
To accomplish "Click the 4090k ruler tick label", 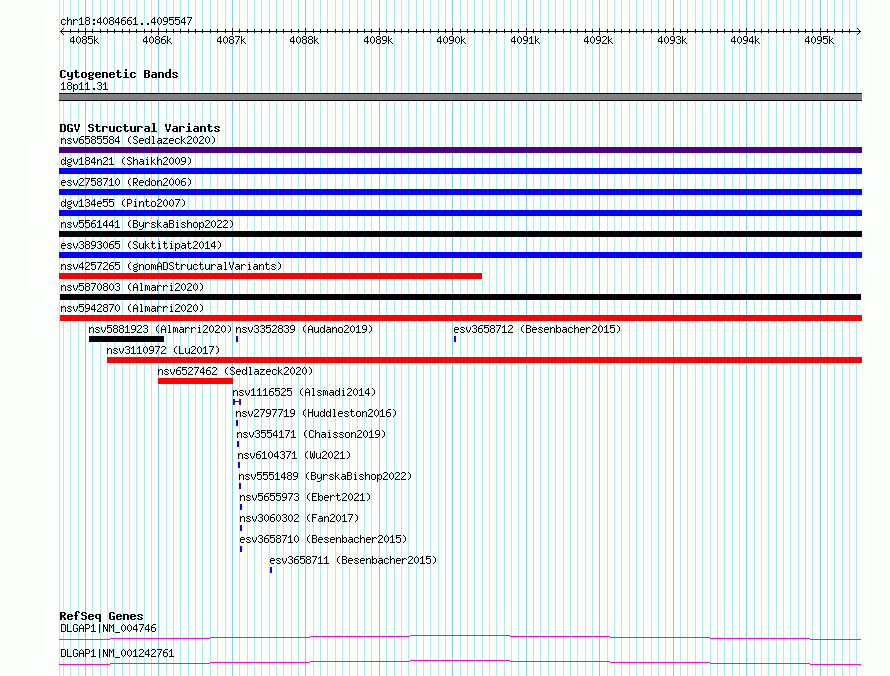I will (451, 40).
